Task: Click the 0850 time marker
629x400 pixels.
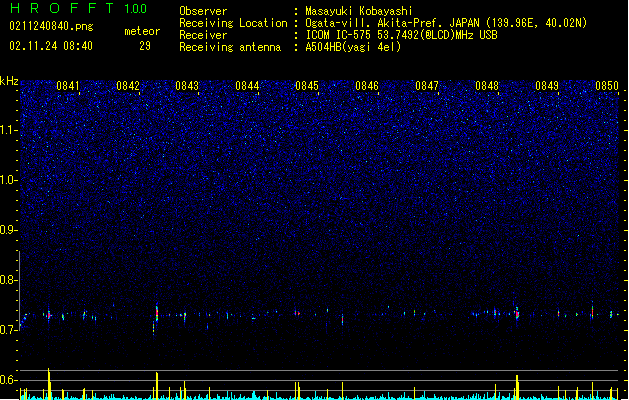Action: [x=607, y=86]
